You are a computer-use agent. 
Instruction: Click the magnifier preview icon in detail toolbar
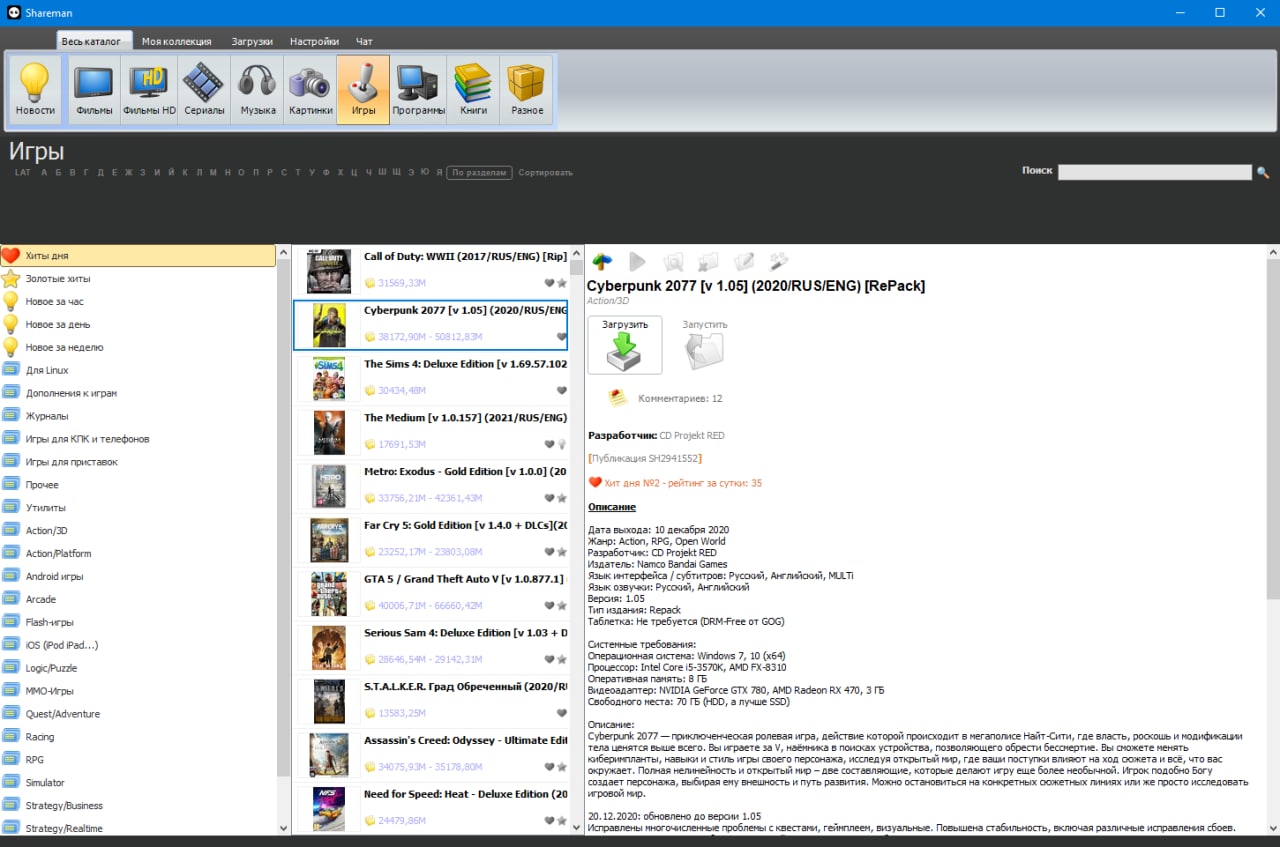[674, 262]
